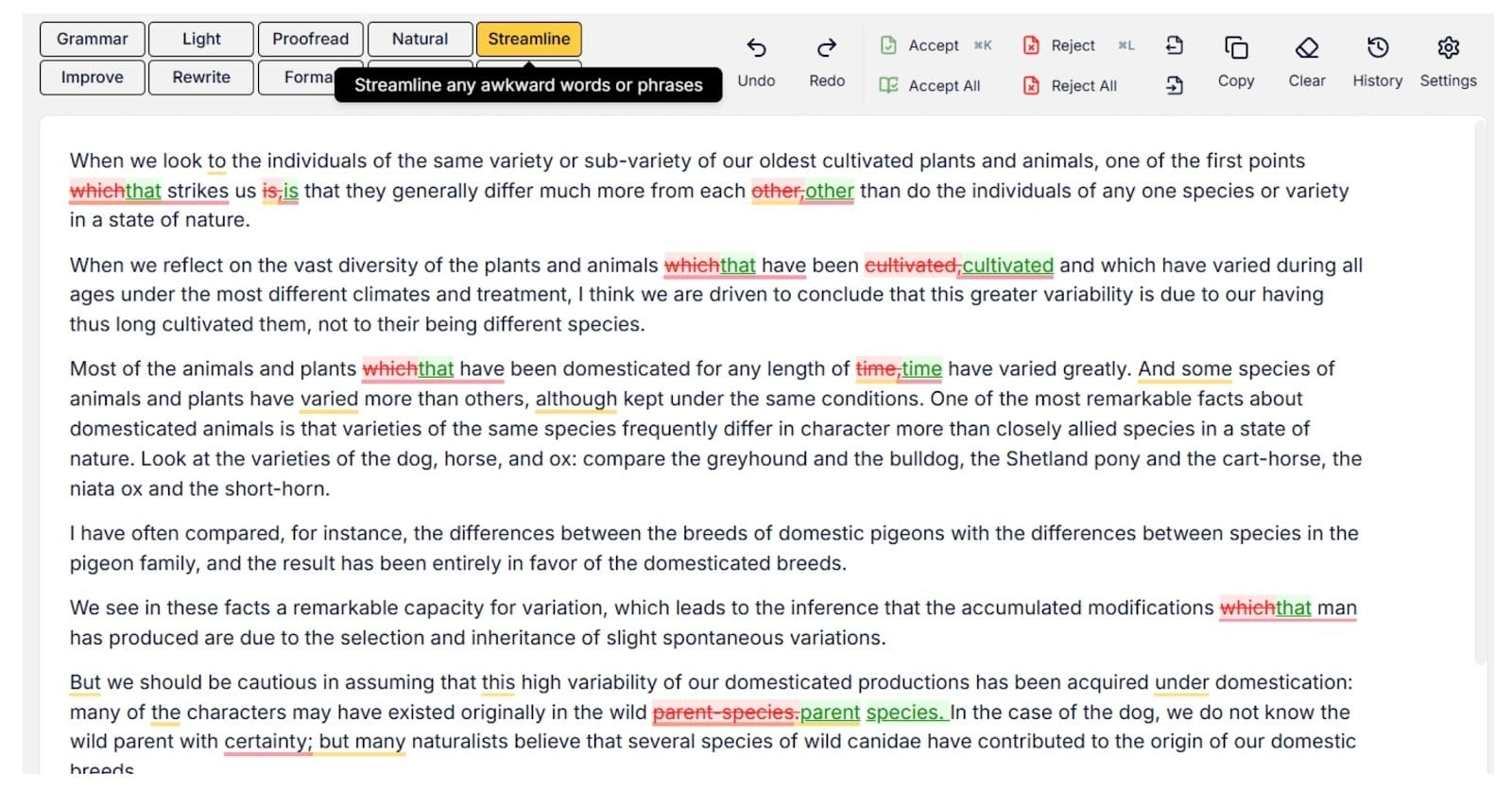This screenshot has width=1512, height=789.
Task: Accept the current suggestion
Action: (x=932, y=45)
